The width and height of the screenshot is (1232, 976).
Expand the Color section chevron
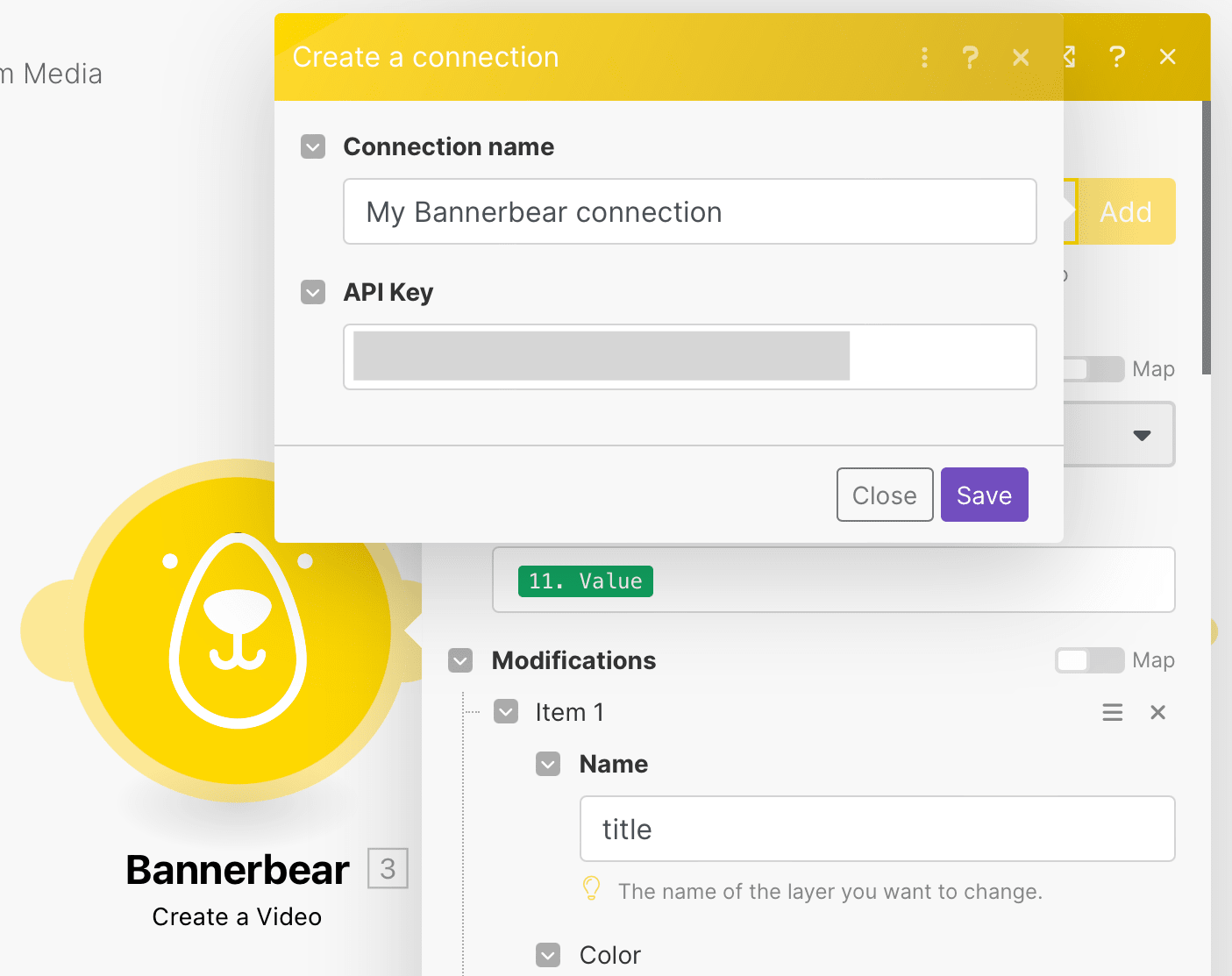tap(548, 955)
